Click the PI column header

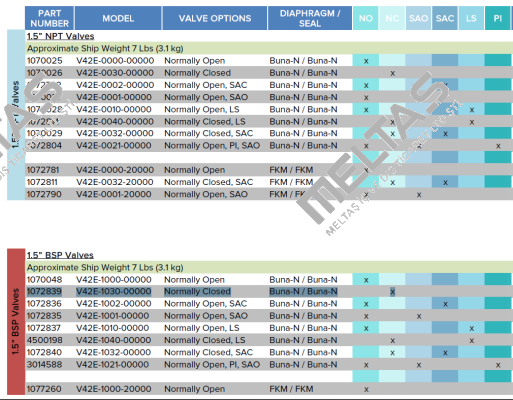click(x=497, y=18)
